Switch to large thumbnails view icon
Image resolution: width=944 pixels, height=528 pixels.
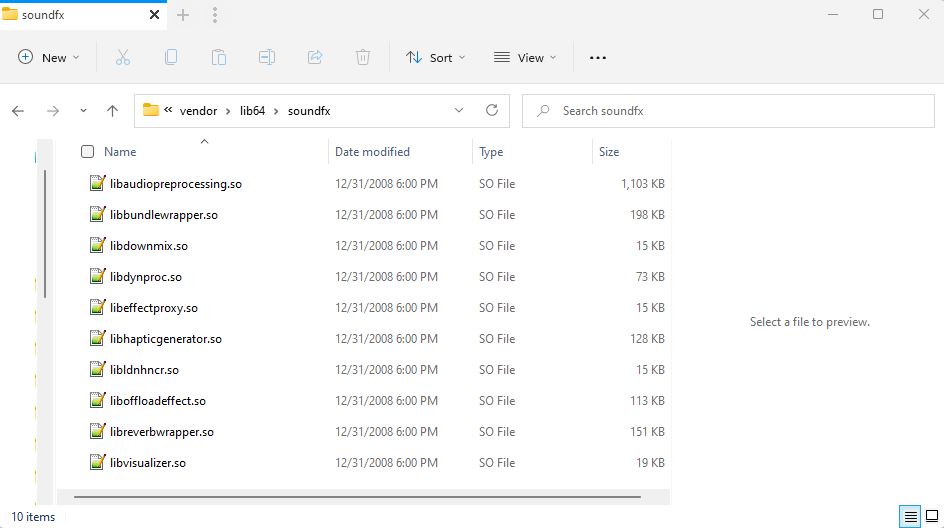pyautogui.click(x=932, y=517)
